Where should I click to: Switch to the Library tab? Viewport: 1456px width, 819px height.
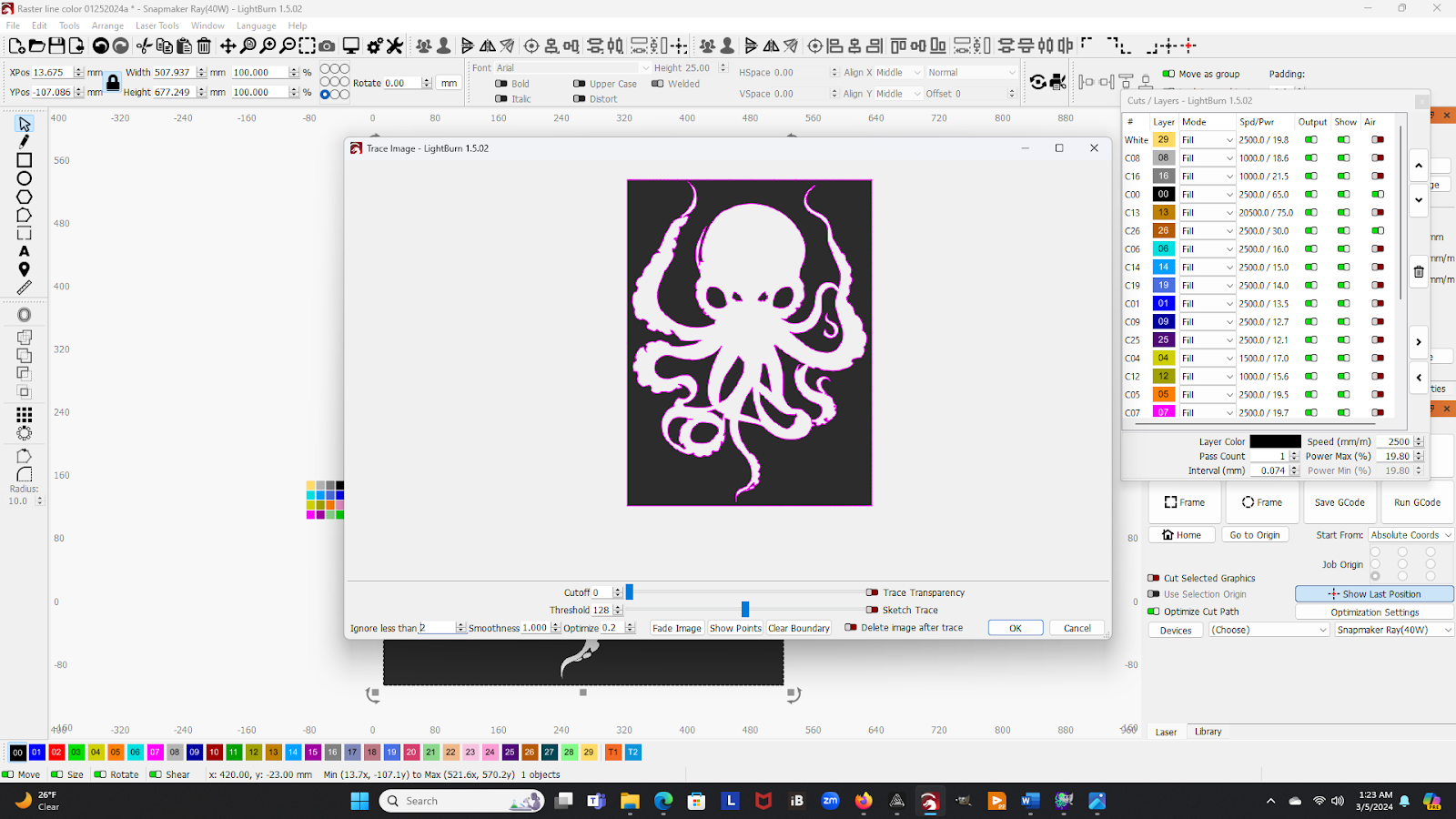[x=1208, y=732]
